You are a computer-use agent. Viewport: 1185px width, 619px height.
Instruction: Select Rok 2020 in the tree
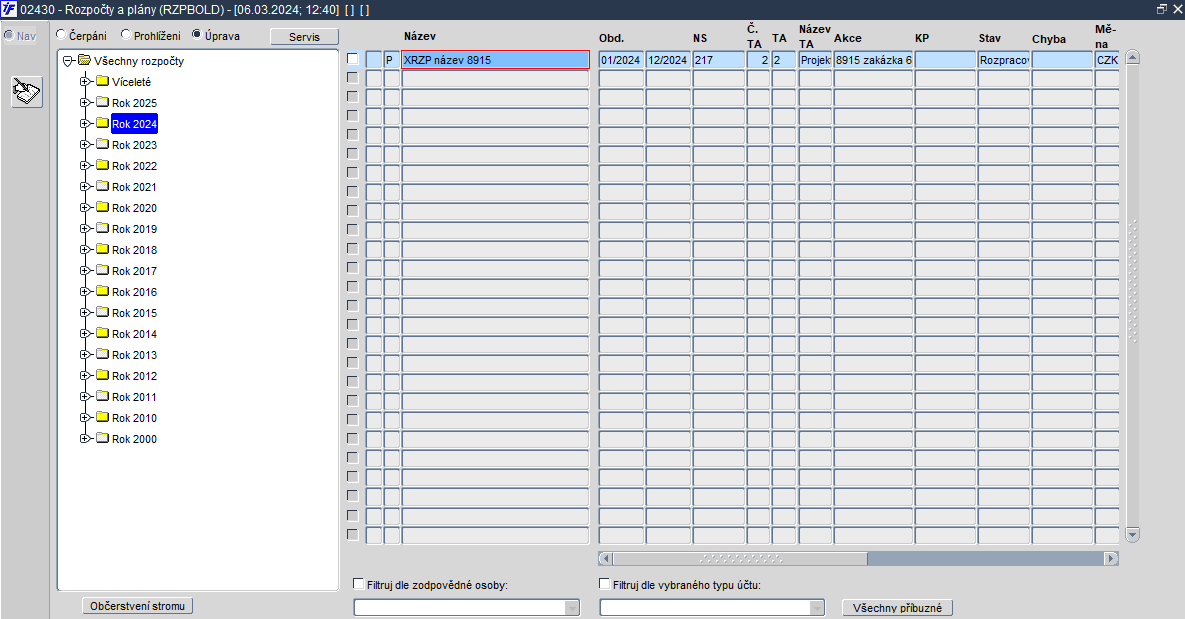[135, 208]
